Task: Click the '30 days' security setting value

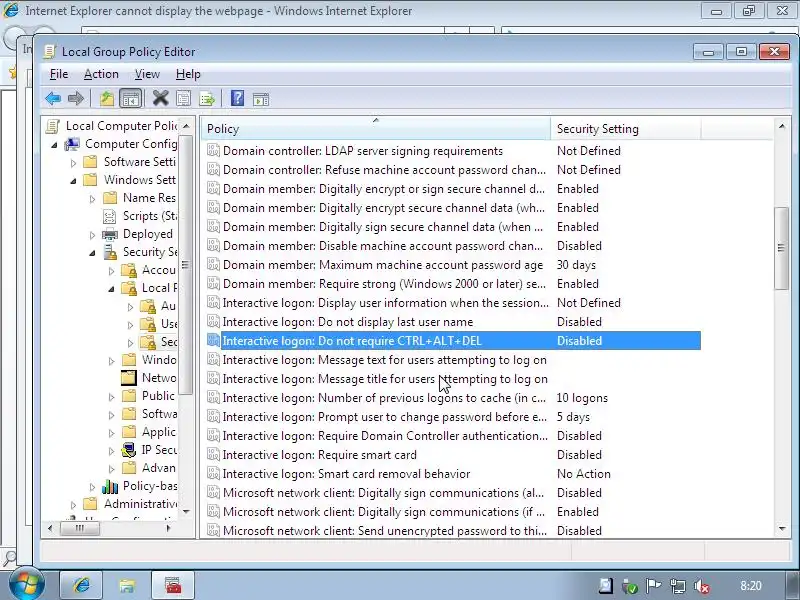Action: [x=576, y=265]
